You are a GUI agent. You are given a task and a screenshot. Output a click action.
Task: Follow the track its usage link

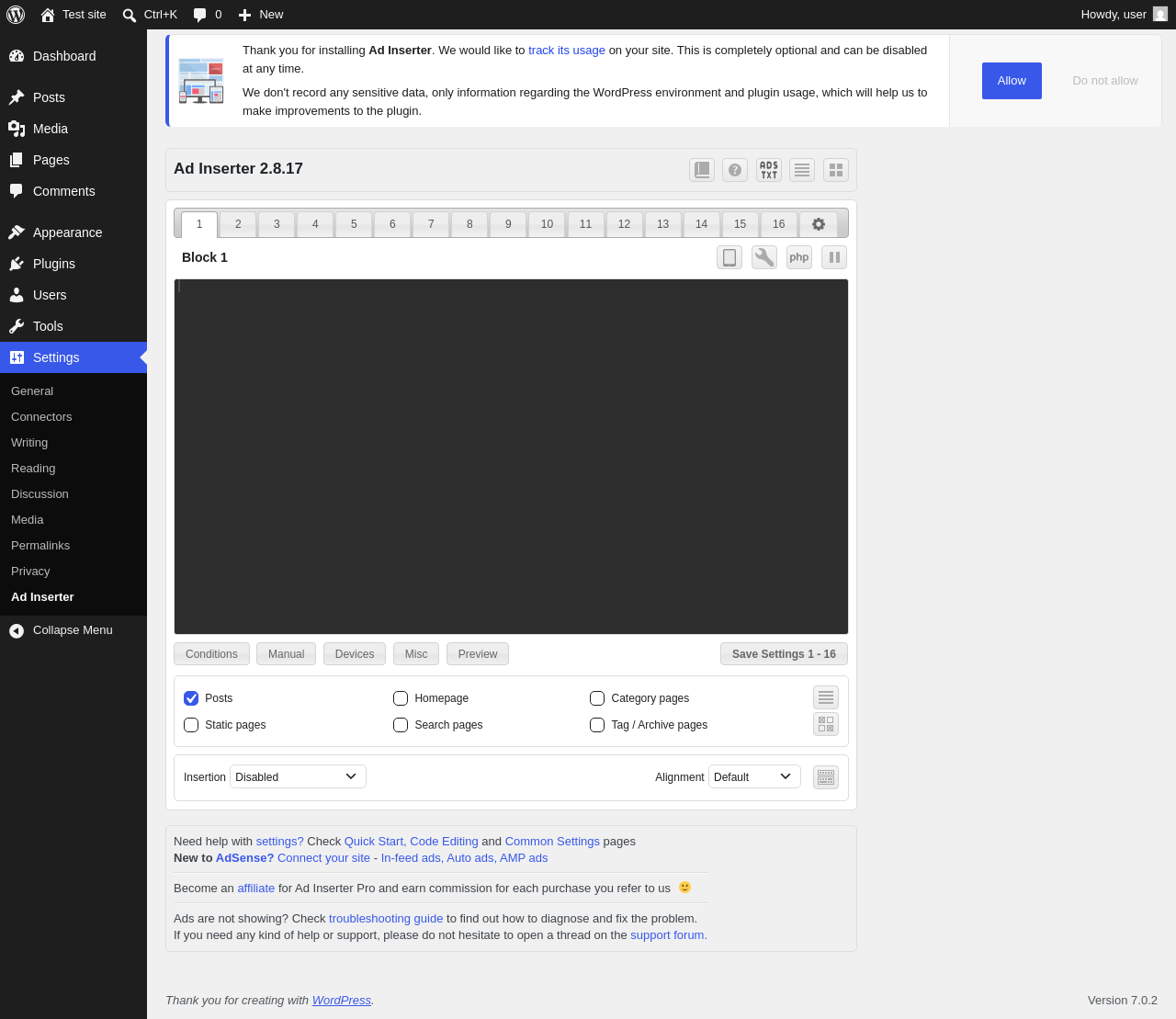pos(567,51)
